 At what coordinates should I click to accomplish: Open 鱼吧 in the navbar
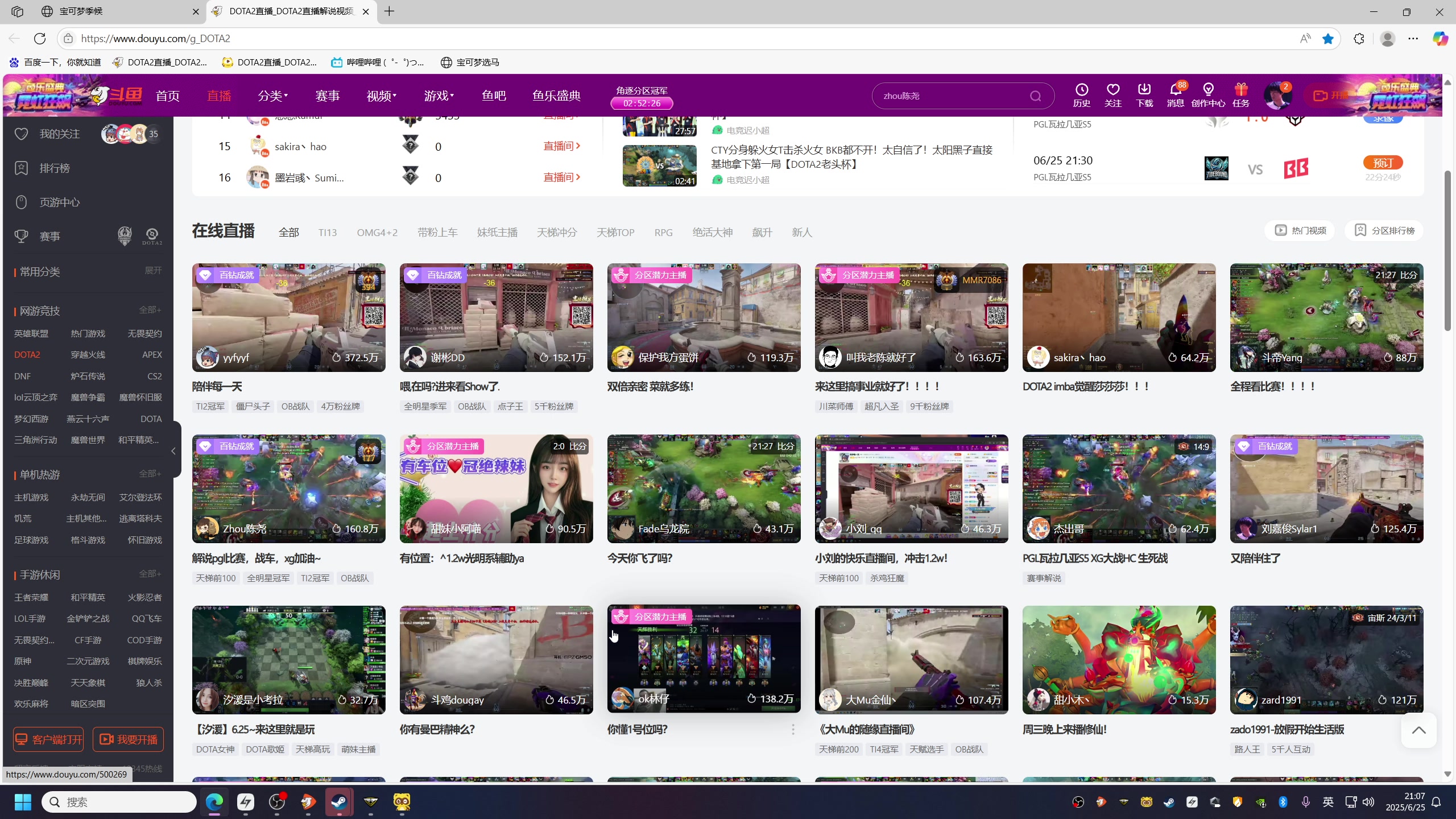494,96
